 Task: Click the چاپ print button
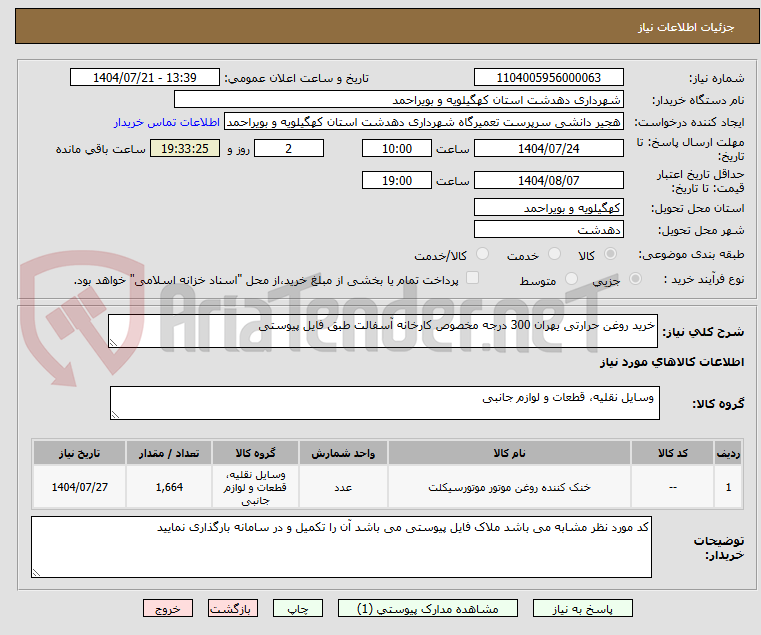click(x=298, y=608)
